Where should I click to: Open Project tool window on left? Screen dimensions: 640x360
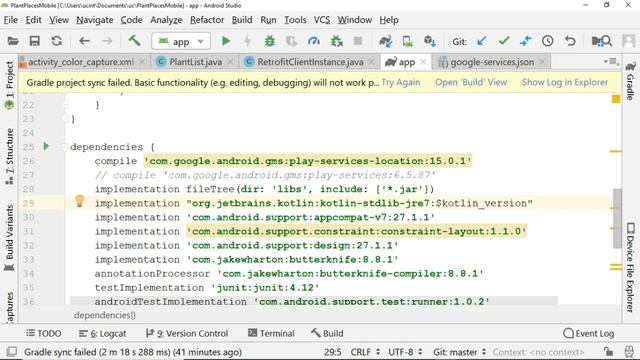coord(9,85)
